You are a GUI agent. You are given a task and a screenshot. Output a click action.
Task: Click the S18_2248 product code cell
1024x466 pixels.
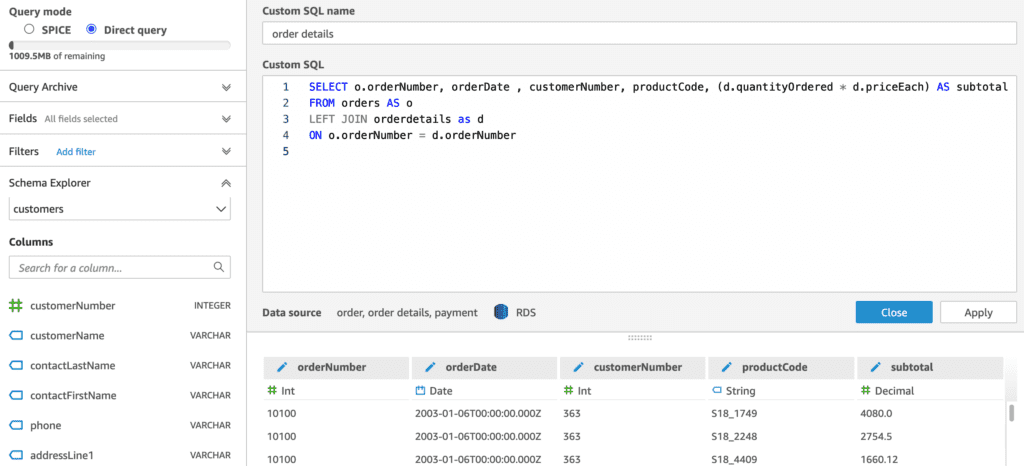pyautogui.click(x=735, y=436)
